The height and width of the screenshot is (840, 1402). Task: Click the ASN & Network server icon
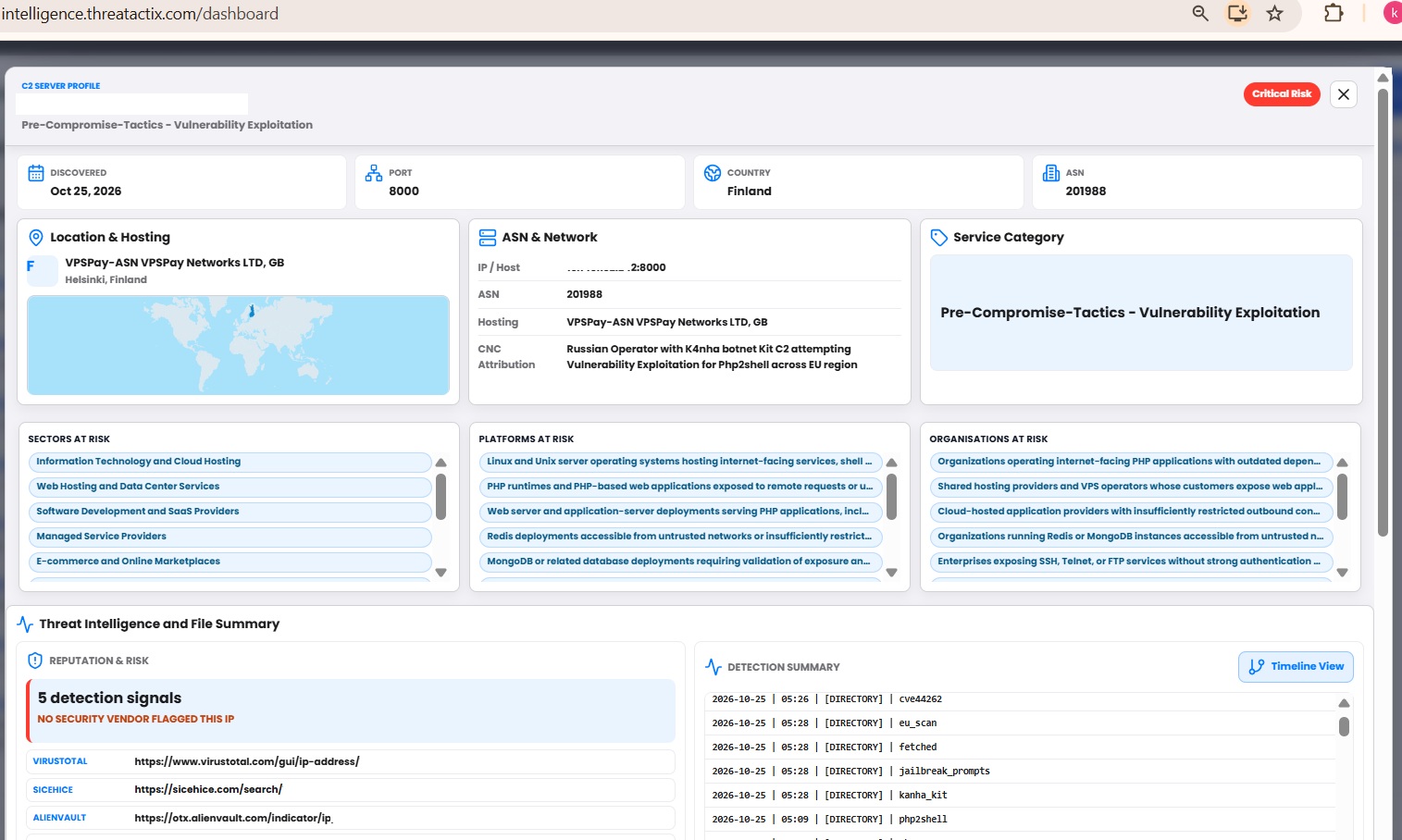click(x=488, y=238)
